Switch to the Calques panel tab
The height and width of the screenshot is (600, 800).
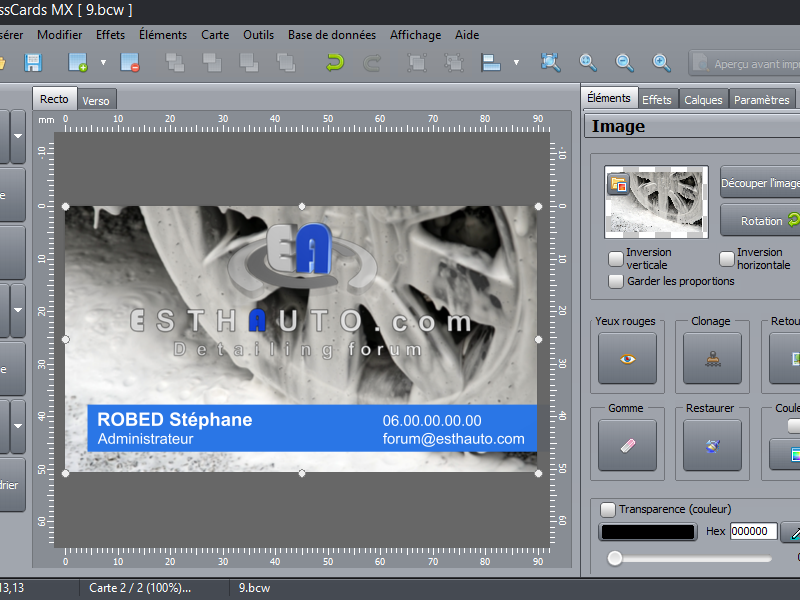coord(703,99)
